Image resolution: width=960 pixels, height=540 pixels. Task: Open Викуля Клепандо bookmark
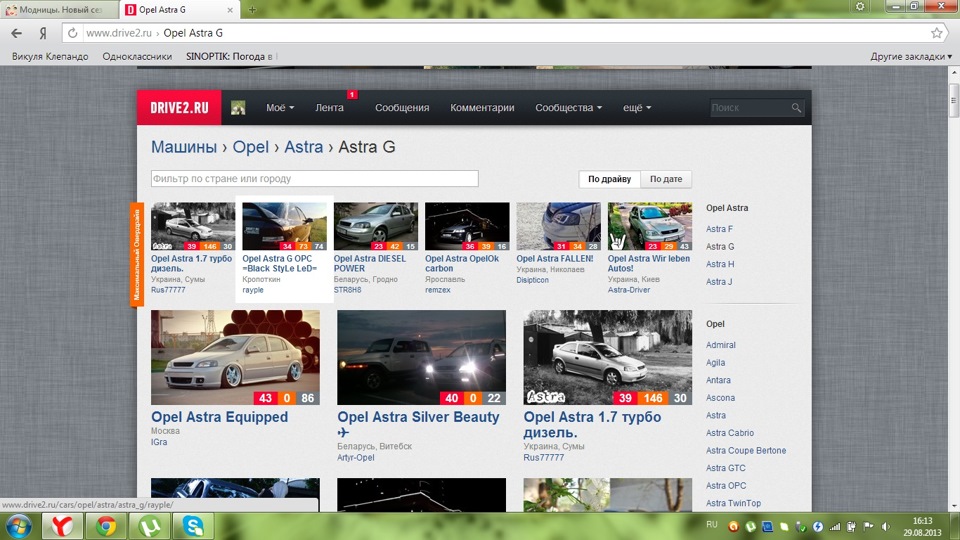coord(50,56)
